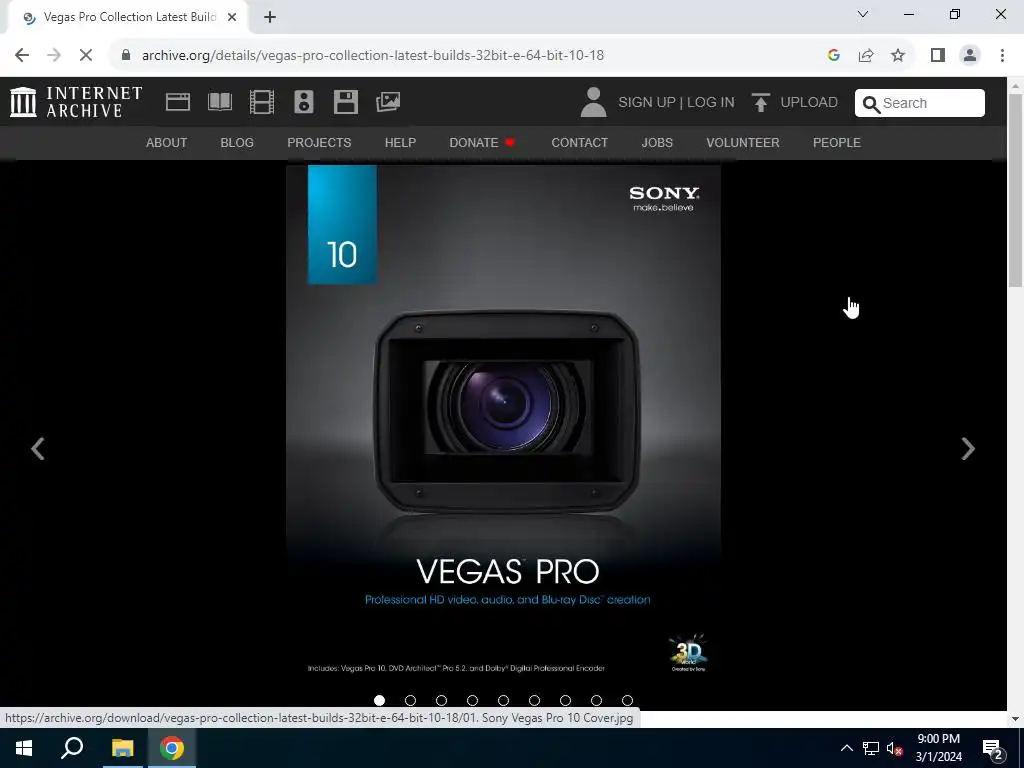Open the JOBS link

657,142
